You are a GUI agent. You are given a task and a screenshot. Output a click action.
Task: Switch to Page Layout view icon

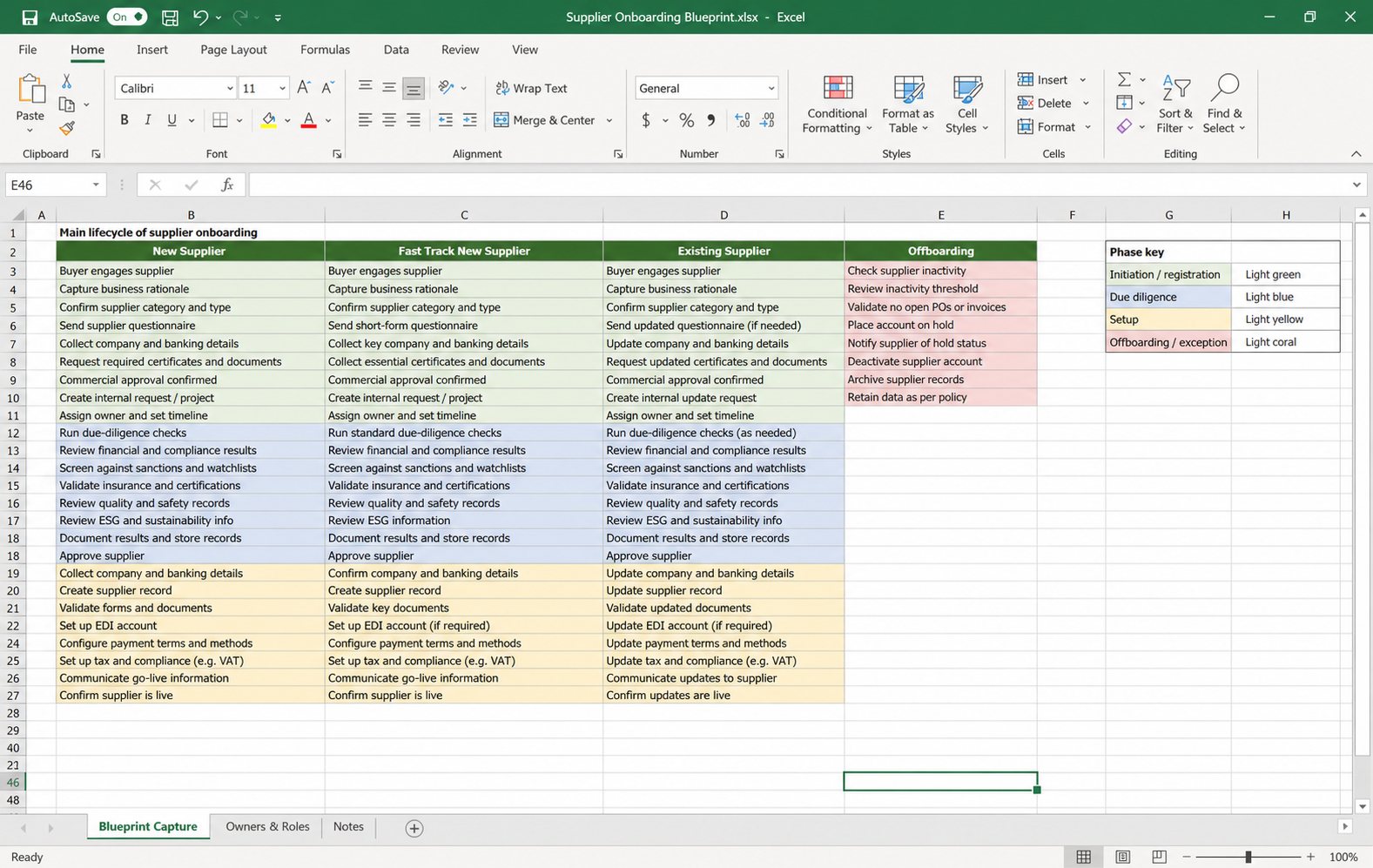click(x=1123, y=858)
